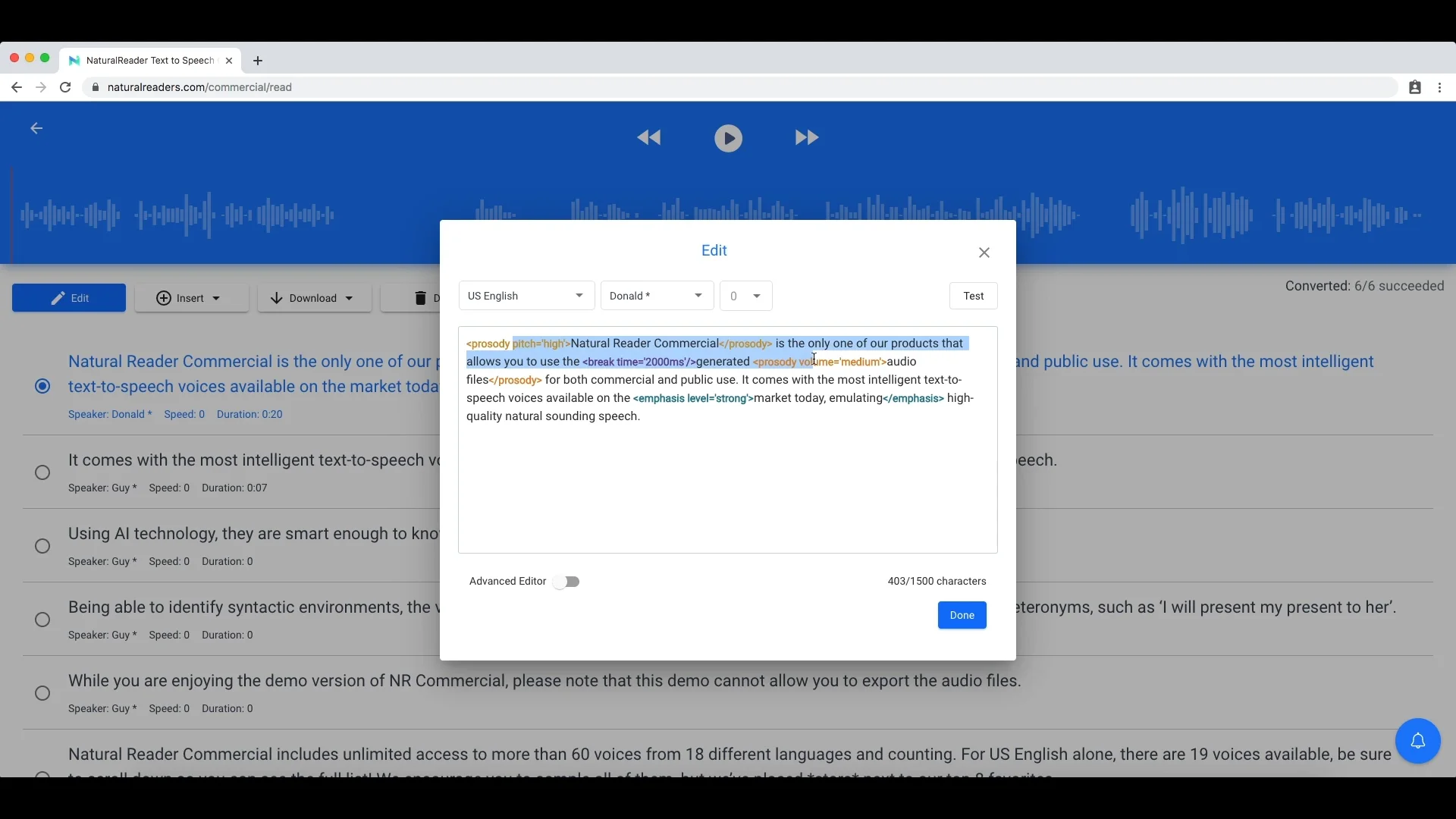This screenshot has height=819, width=1456.
Task: Open the Donald voice selector
Action: tap(657, 296)
